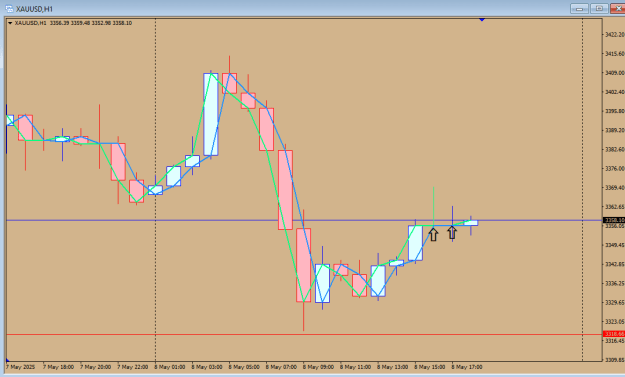Click the 3329.65 price axis label
This screenshot has width=625, height=377.
[x=615, y=302]
